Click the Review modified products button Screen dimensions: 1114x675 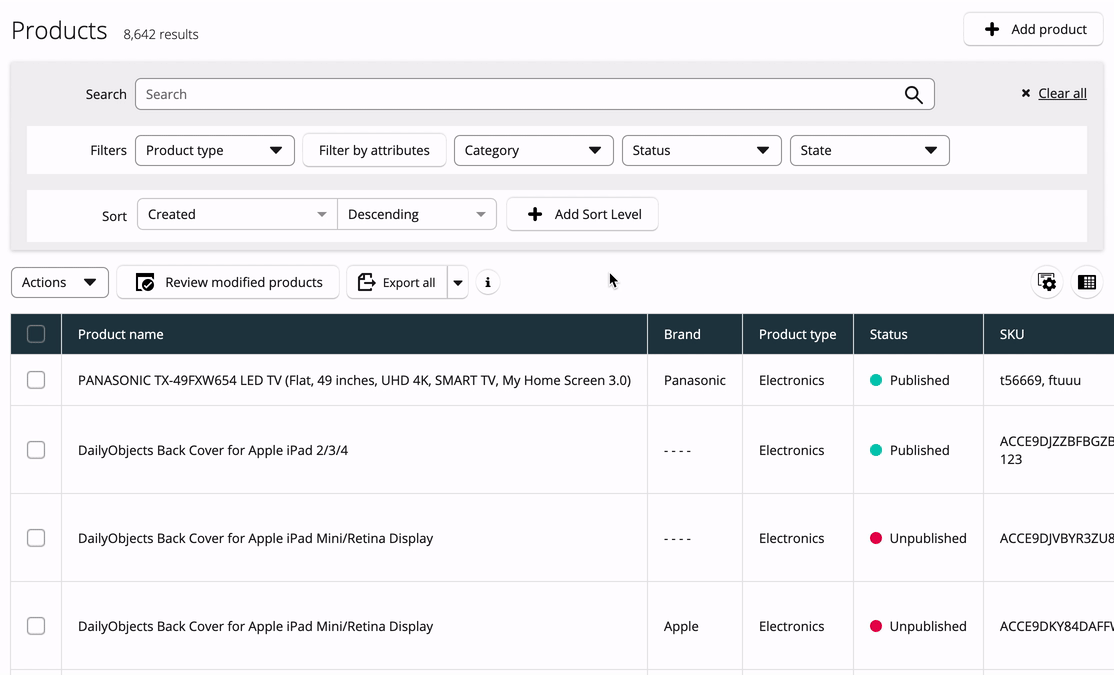click(228, 282)
